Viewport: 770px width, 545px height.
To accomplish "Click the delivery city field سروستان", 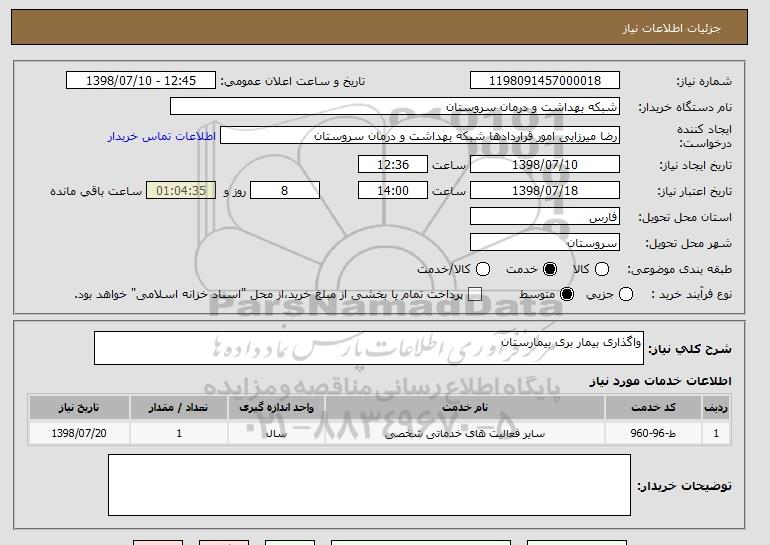I will [545, 243].
